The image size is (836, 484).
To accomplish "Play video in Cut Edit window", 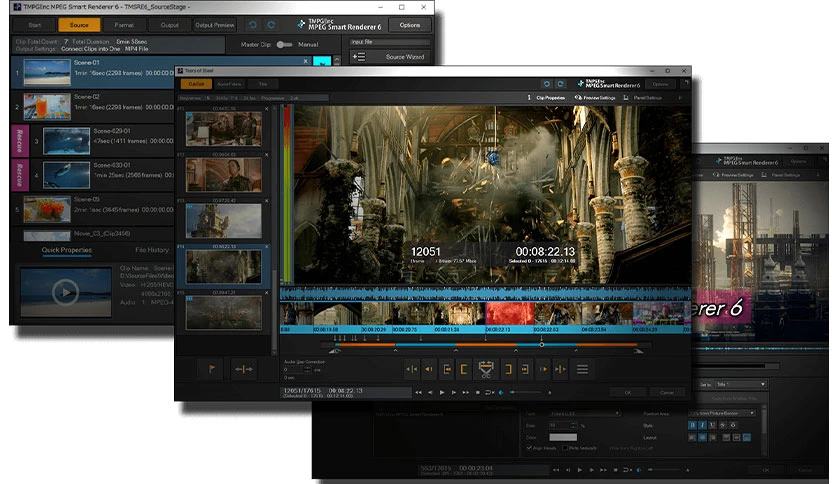I will pos(441,392).
